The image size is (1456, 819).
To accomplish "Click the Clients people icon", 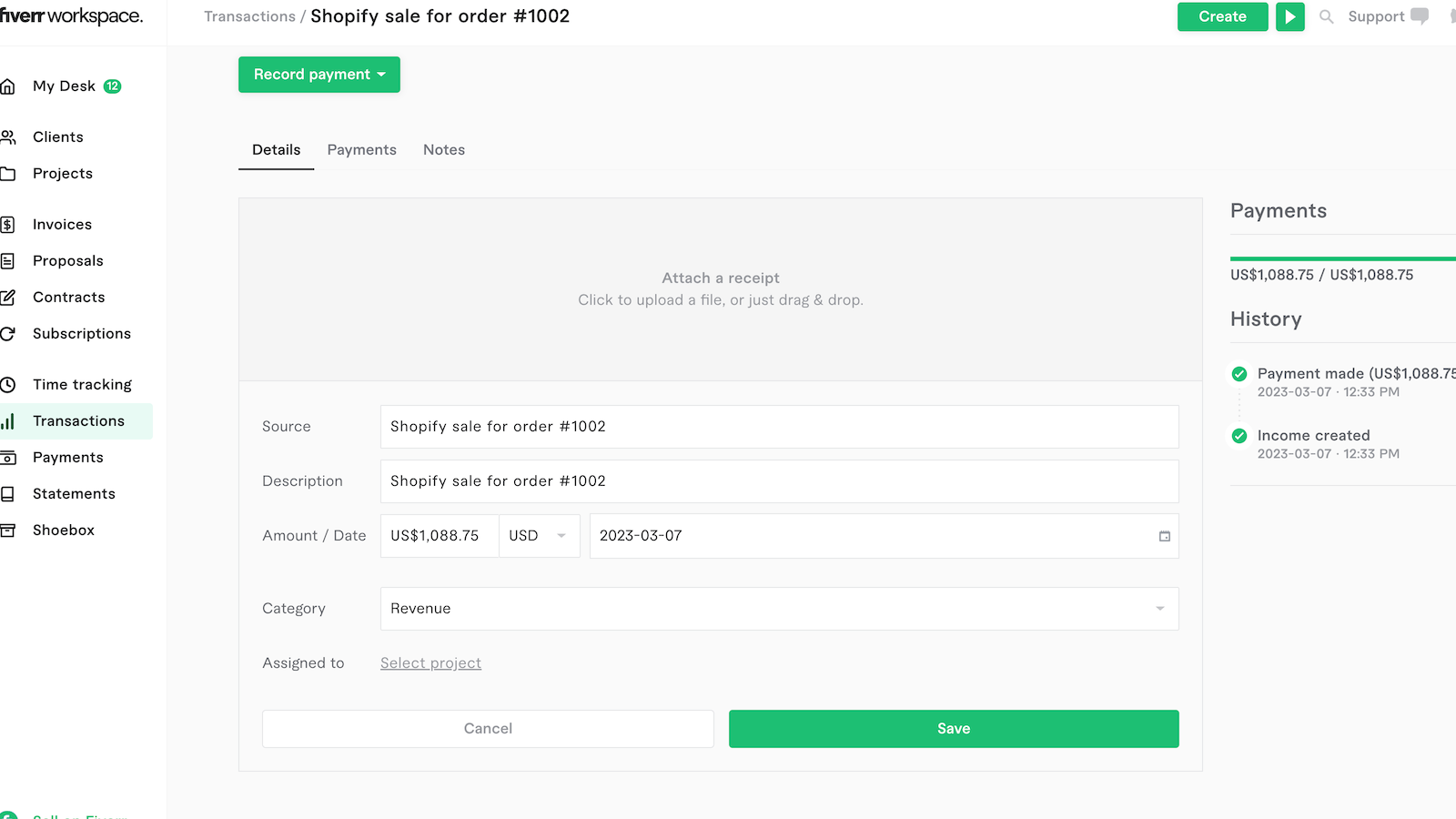I will point(7,137).
